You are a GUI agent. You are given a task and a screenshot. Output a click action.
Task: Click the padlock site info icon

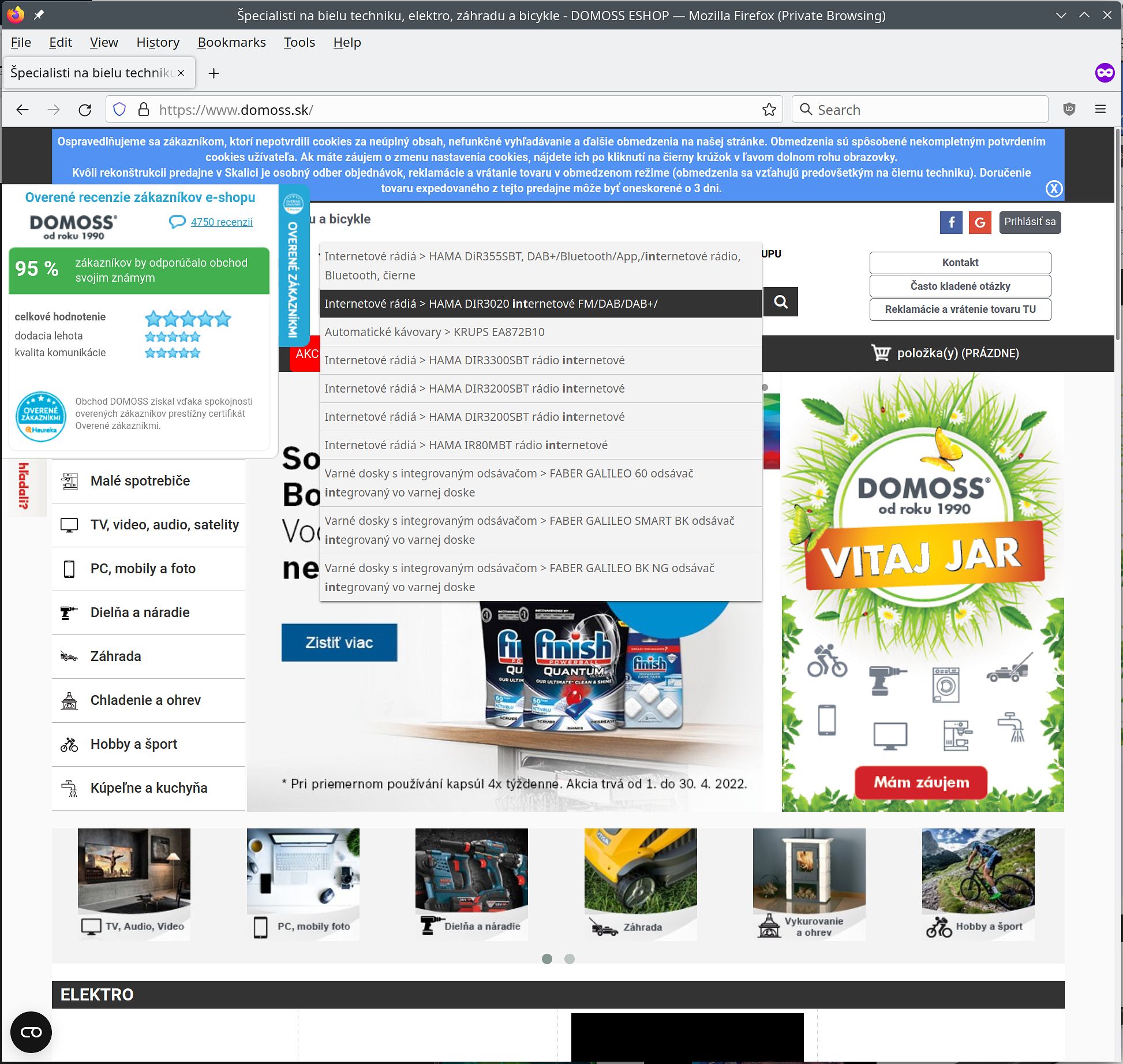(144, 110)
